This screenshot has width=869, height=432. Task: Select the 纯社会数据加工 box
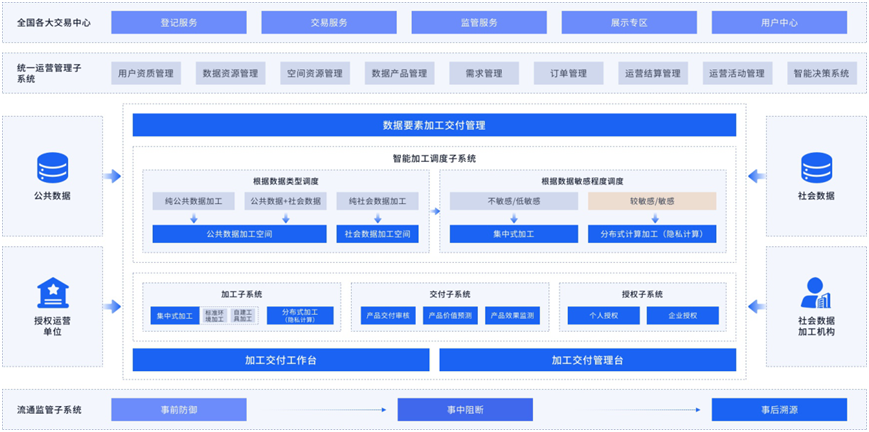click(x=377, y=201)
